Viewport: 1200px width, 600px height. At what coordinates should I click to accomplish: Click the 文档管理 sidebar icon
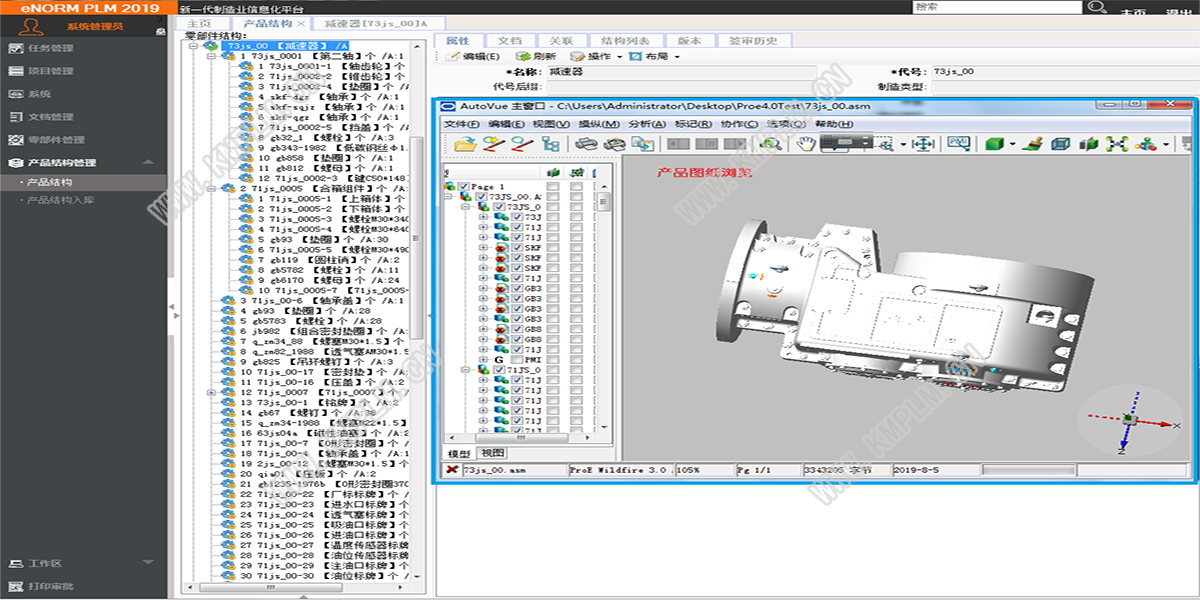[15, 117]
